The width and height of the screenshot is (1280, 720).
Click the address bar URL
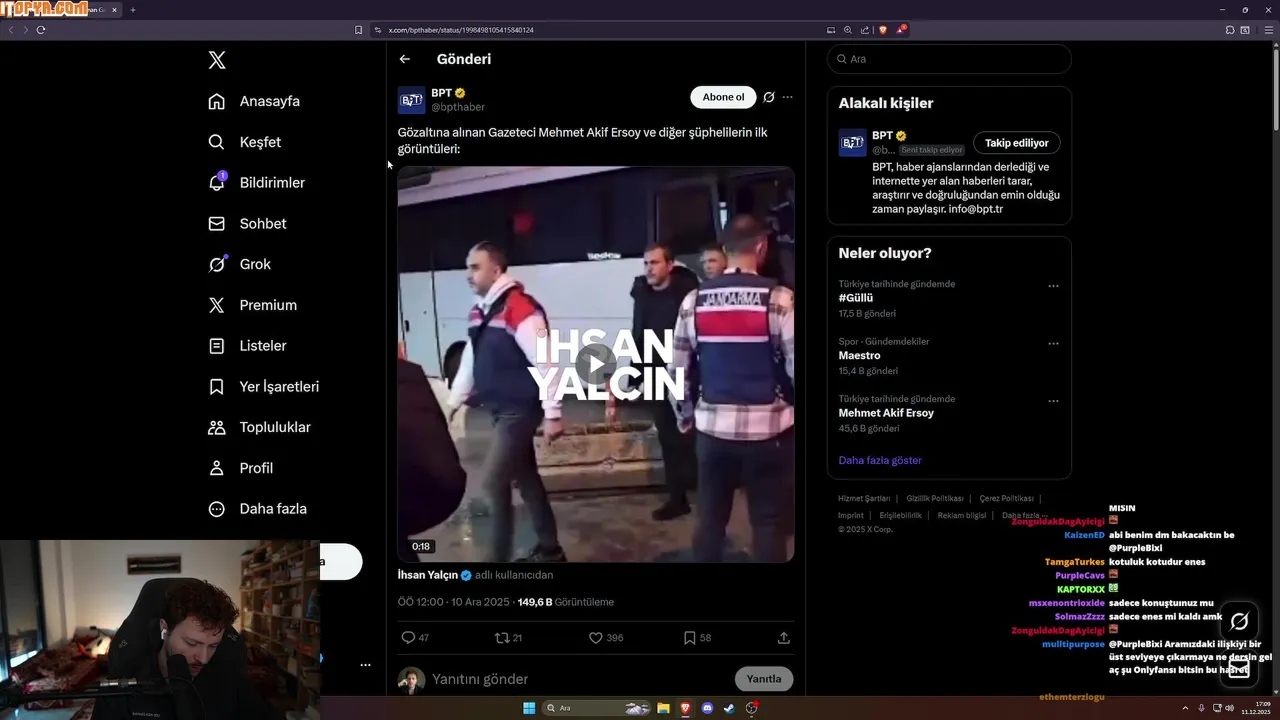click(461, 30)
